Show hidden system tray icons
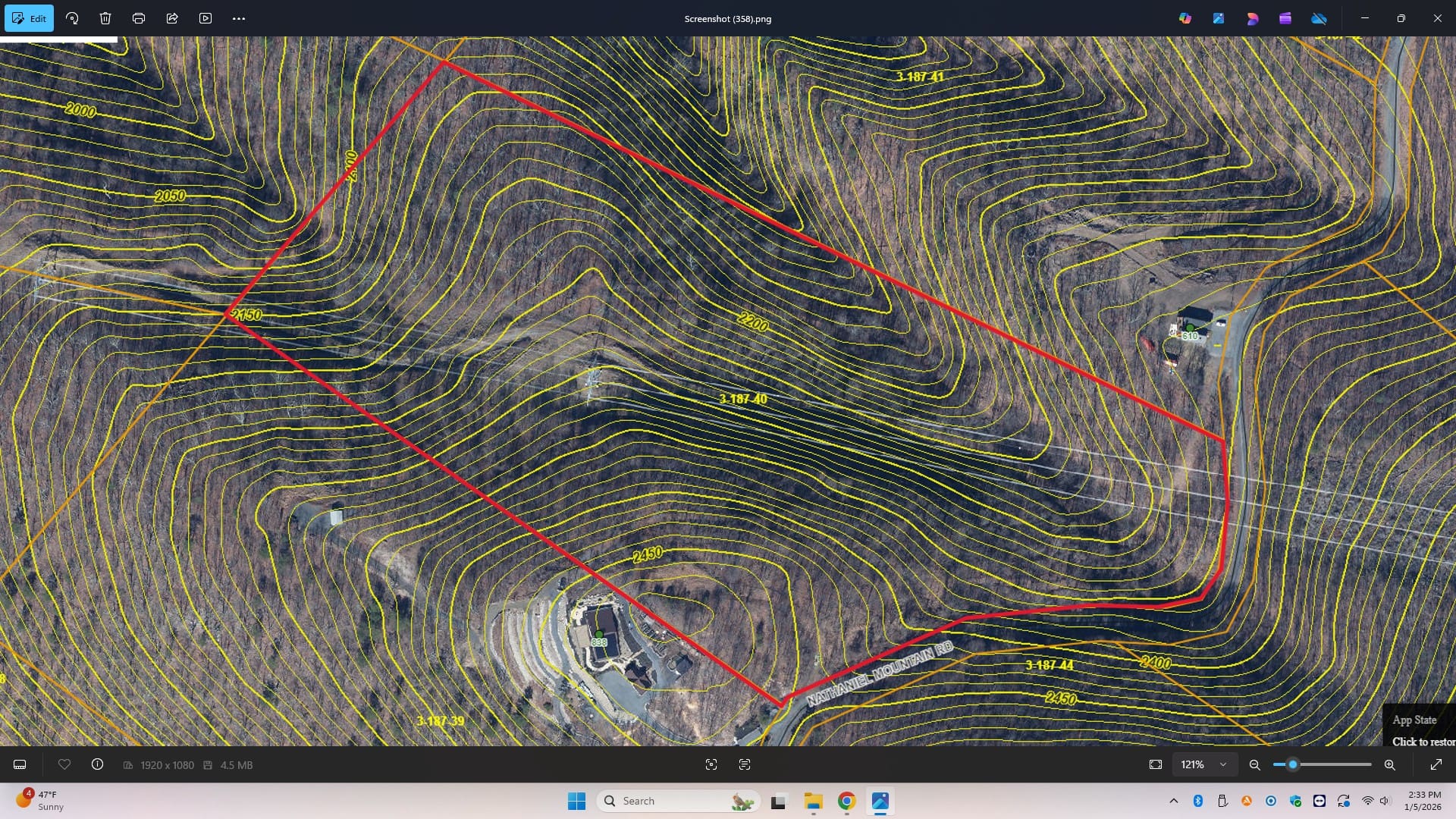 click(1174, 801)
